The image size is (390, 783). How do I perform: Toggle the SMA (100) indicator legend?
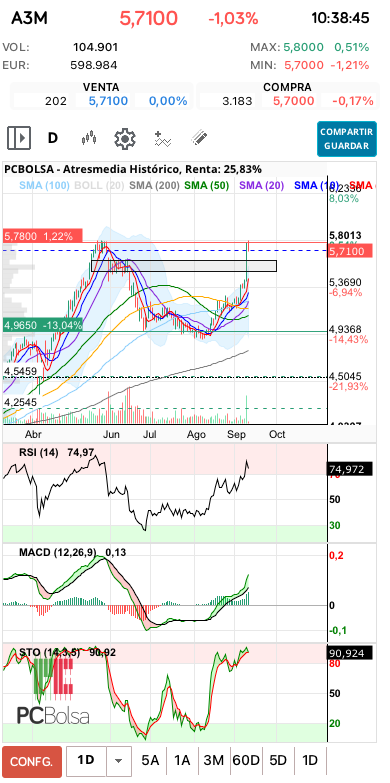coord(44,186)
